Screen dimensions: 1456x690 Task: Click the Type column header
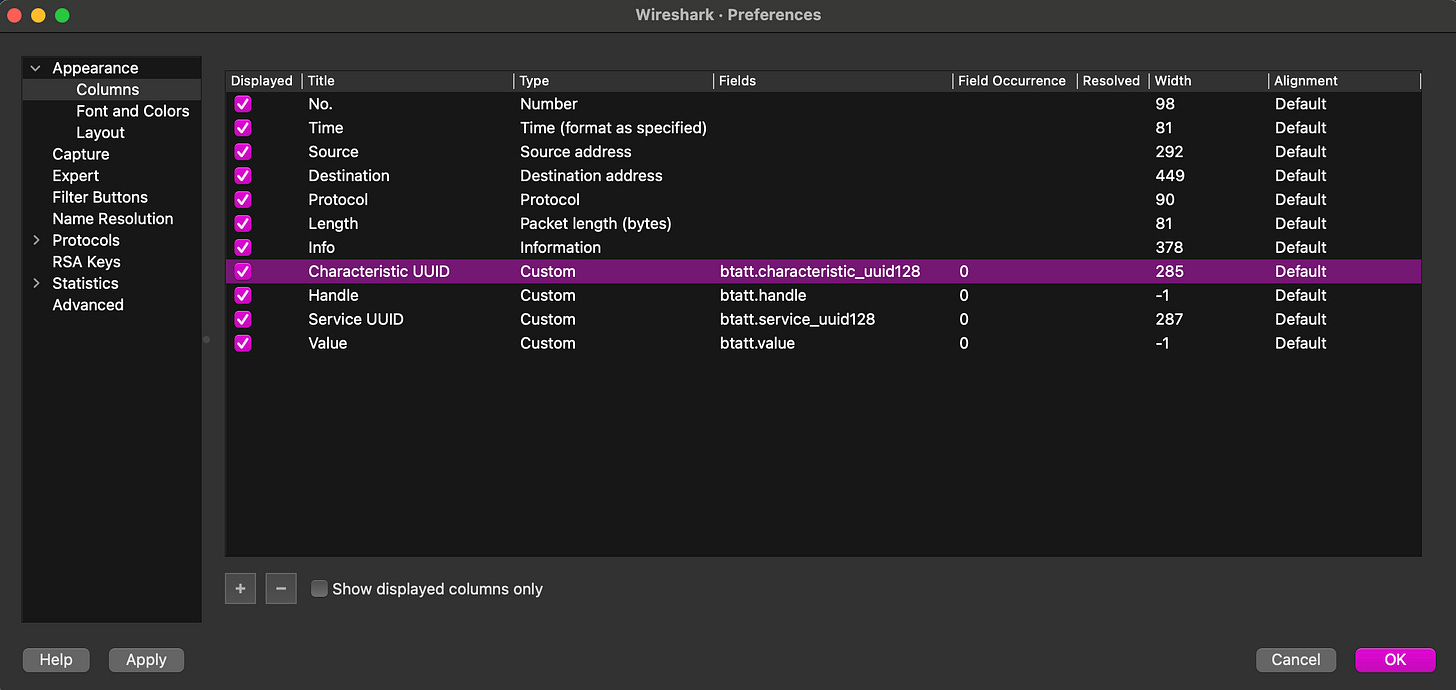point(614,81)
